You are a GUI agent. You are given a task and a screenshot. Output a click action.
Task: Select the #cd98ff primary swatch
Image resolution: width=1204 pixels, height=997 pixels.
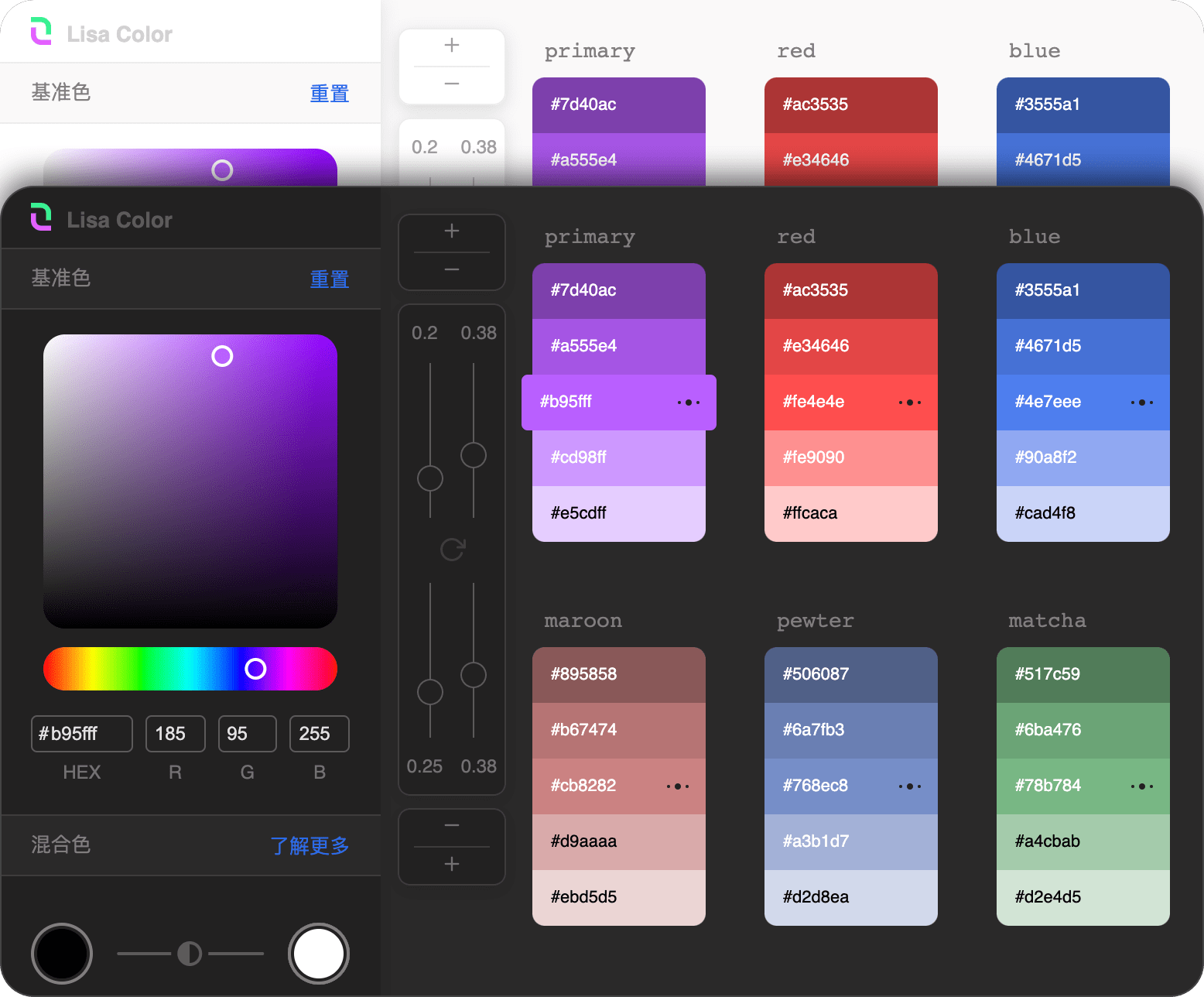619,457
